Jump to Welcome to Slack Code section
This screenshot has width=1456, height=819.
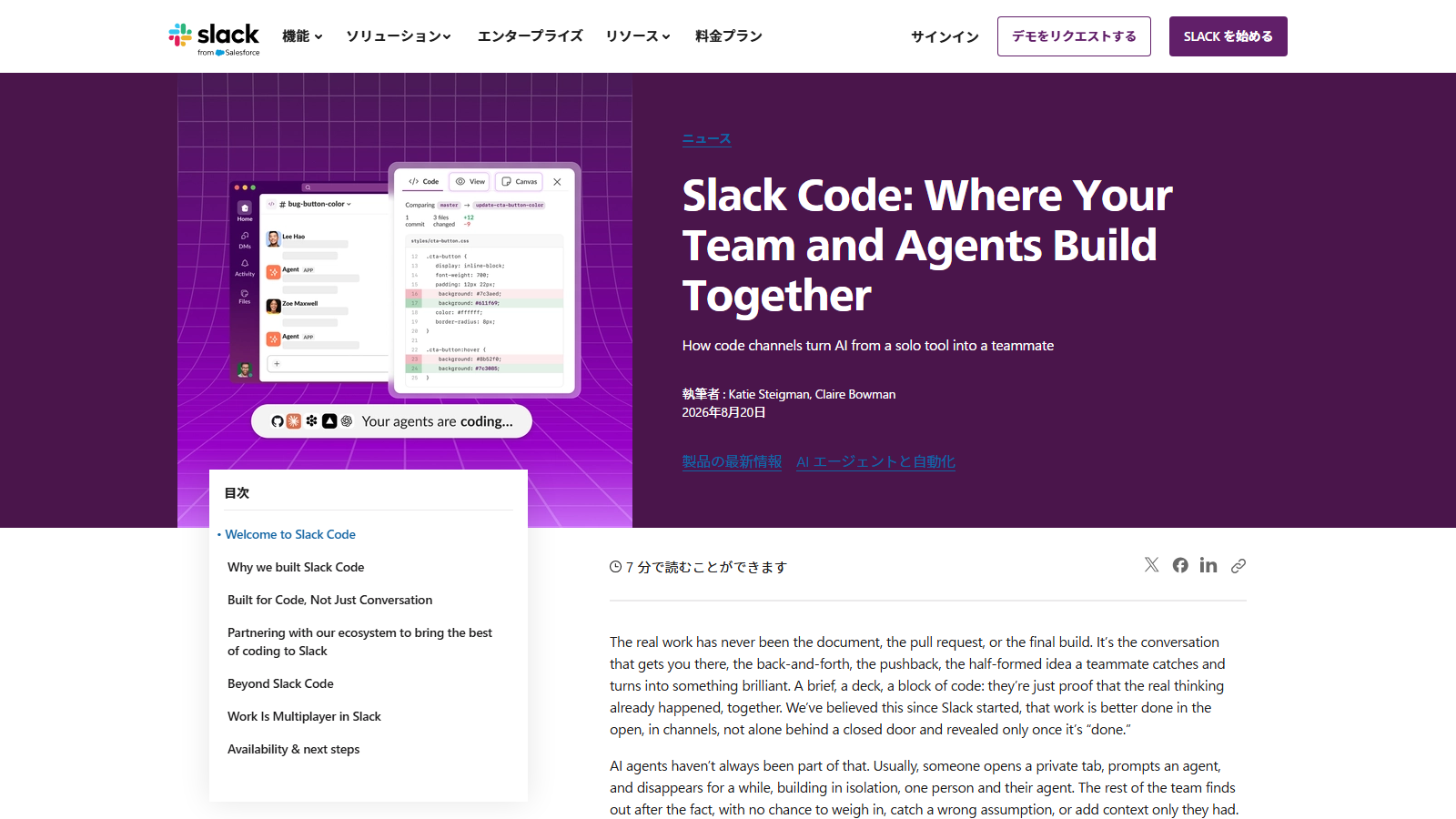coord(290,534)
